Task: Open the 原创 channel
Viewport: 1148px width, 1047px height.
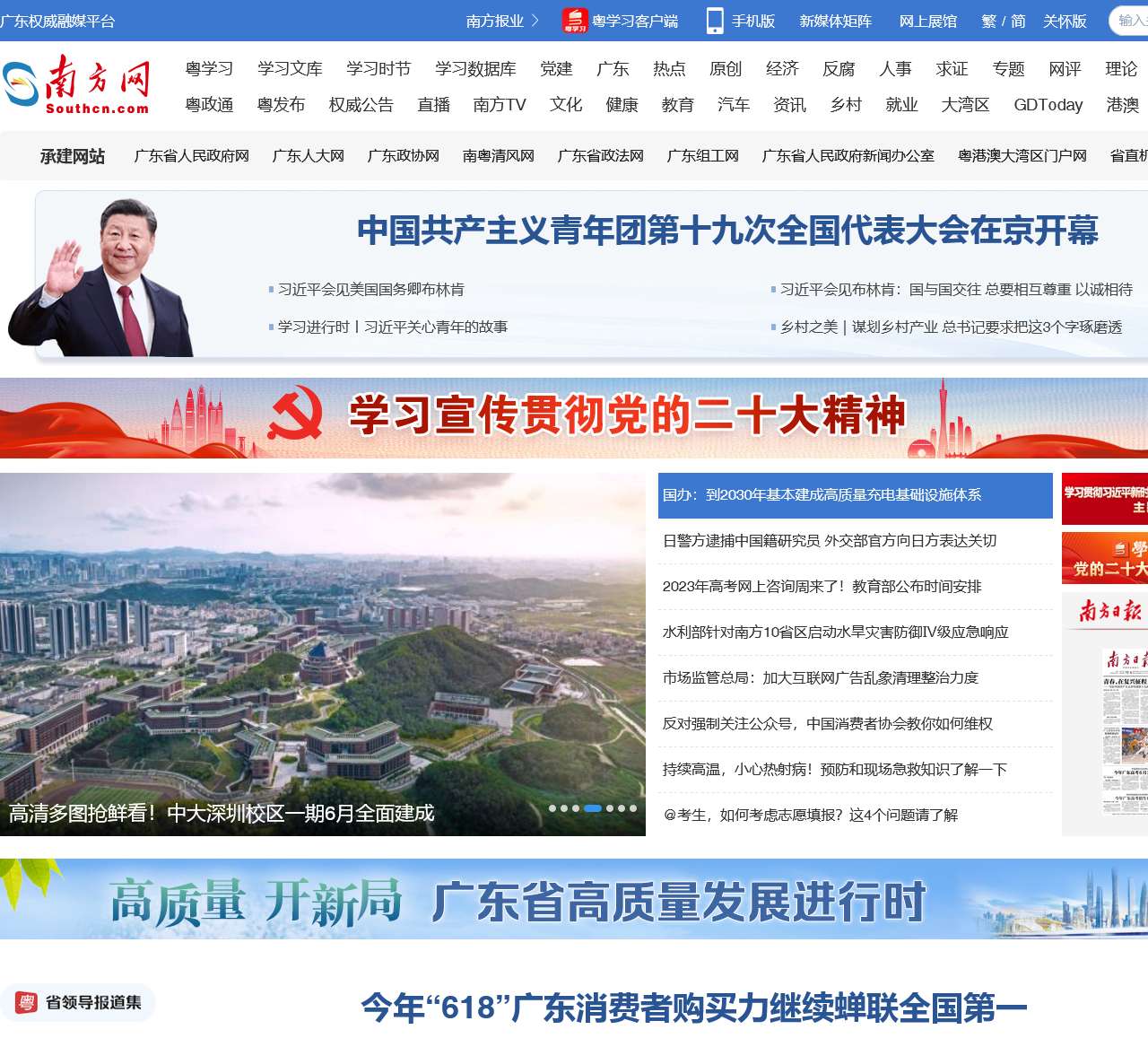Action: 726,69
